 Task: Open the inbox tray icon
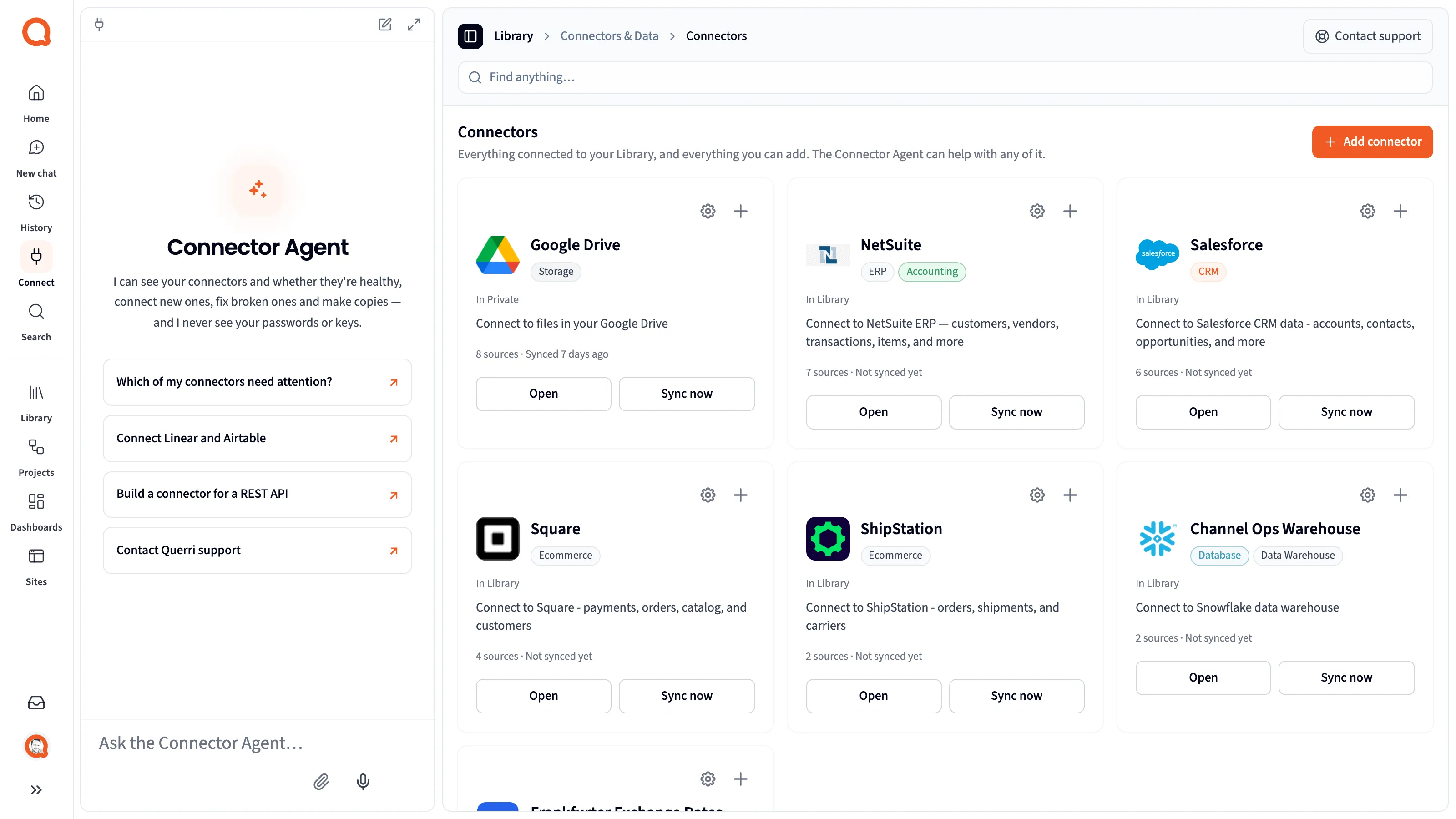click(x=36, y=703)
